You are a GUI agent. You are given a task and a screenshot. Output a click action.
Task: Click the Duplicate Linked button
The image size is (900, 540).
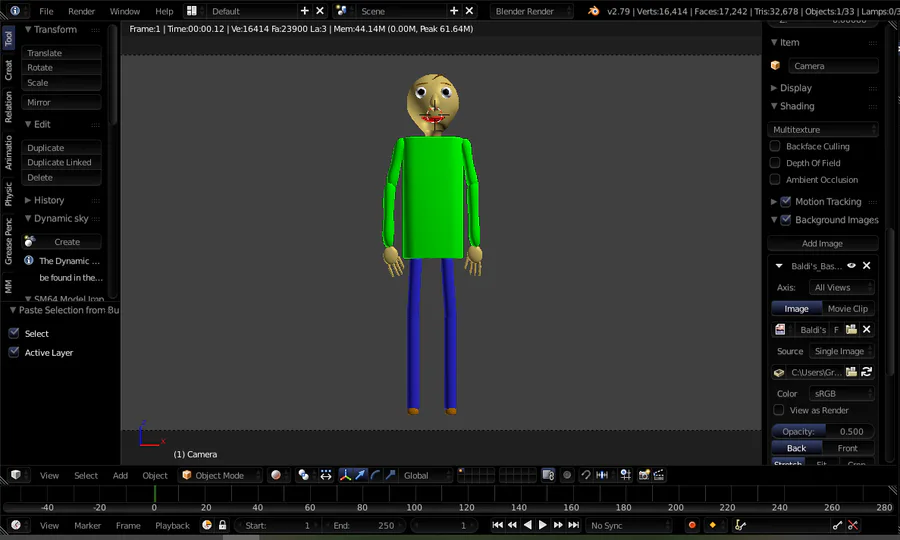coord(61,162)
